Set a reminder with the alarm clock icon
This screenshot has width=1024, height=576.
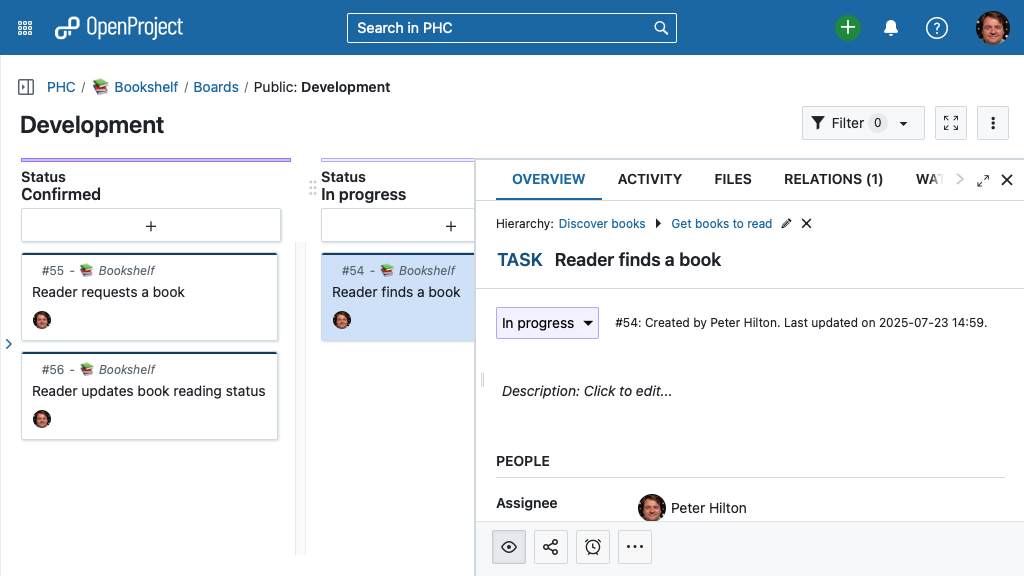[592, 547]
